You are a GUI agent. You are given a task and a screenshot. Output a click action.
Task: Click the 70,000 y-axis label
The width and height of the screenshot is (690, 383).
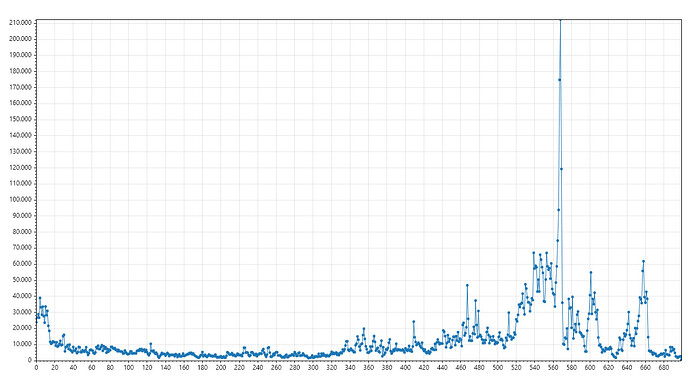pos(21,248)
